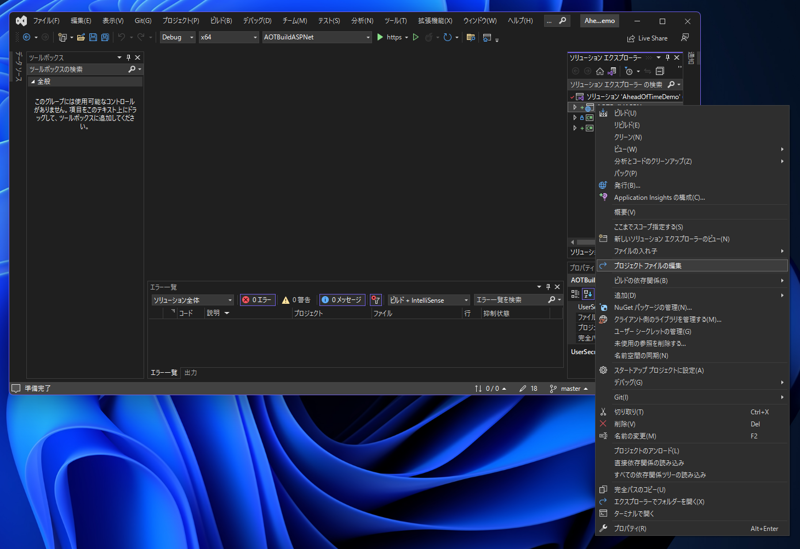Click start without debugging outline play icon
The image size is (800, 549).
coord(416,37)
